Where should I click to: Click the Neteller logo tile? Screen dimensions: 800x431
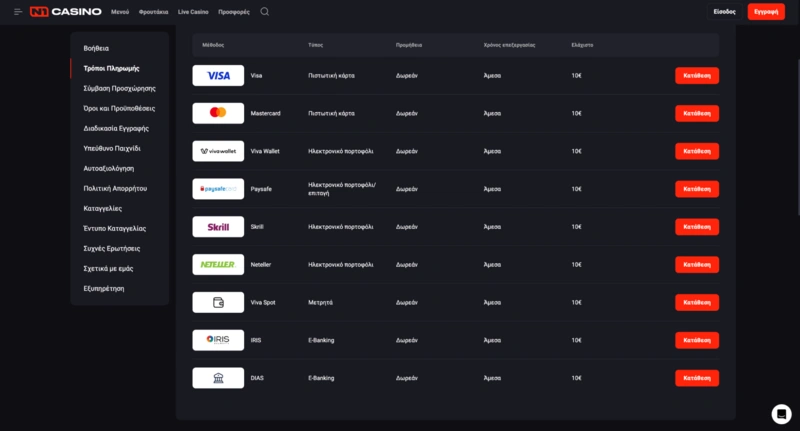point(218,265)
